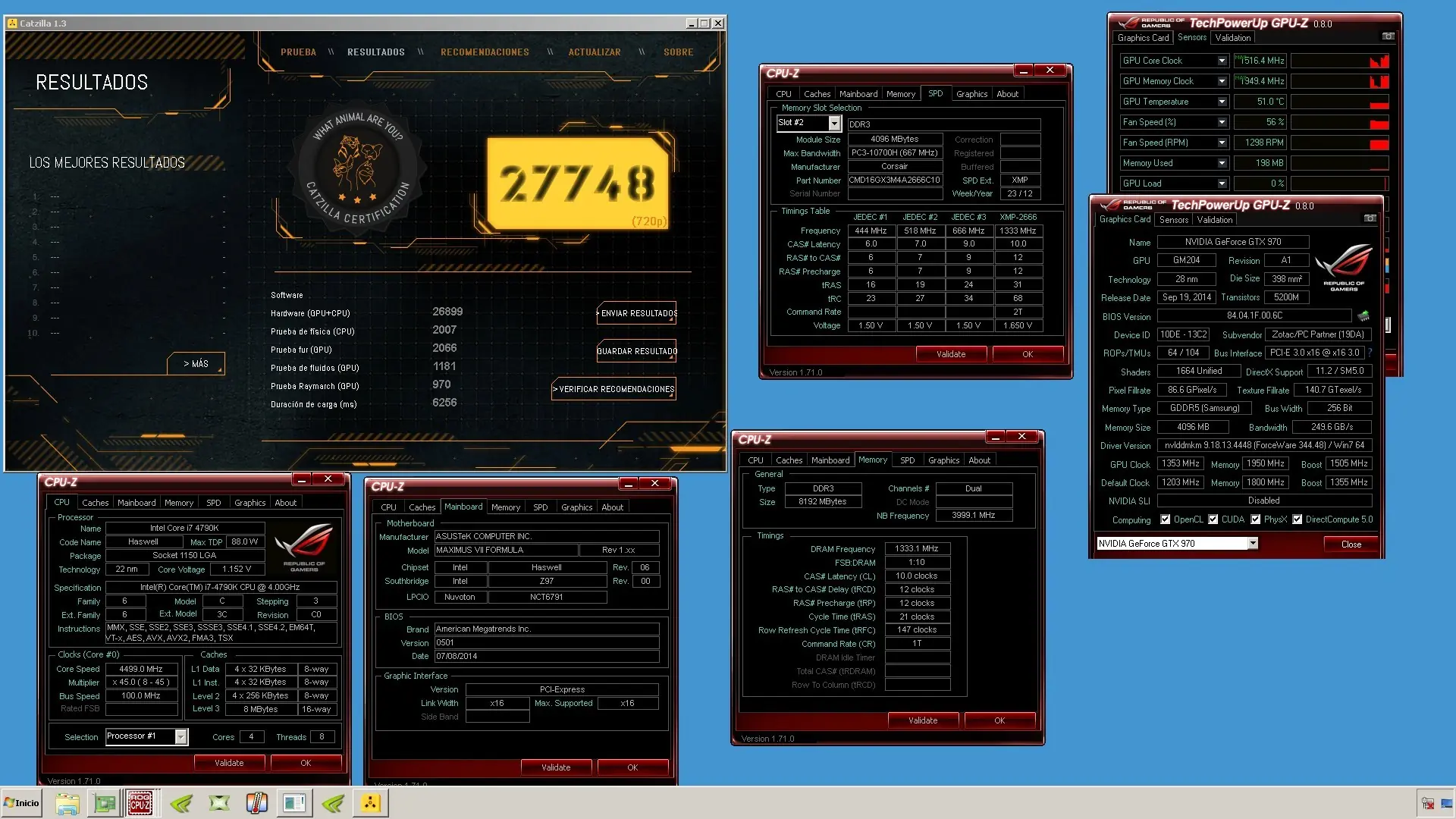
Task: Open Graphics tab in CPU-Z Memory window
Action: pyautogui.click(x=943, y=460)
